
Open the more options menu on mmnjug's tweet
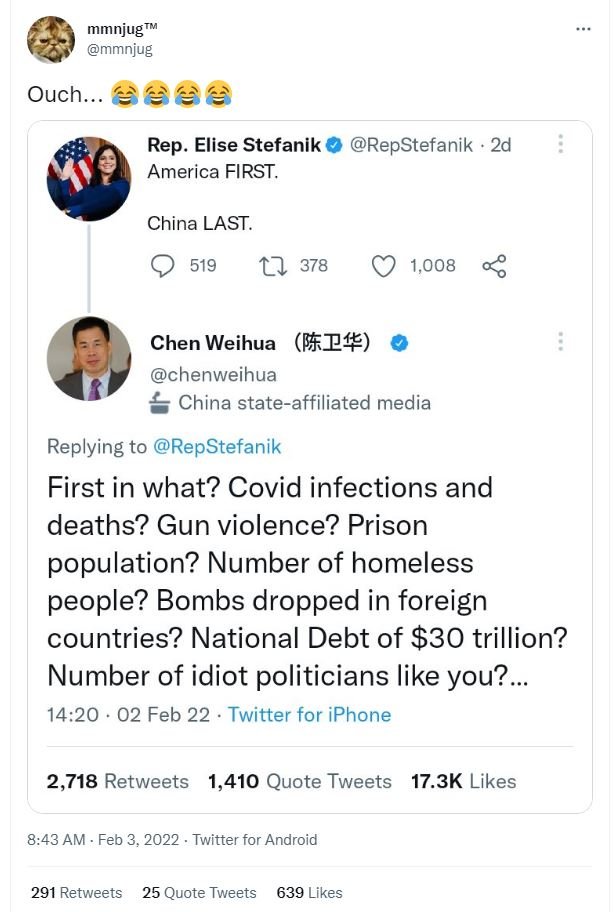pyautogui.click(x=583, y=30)
